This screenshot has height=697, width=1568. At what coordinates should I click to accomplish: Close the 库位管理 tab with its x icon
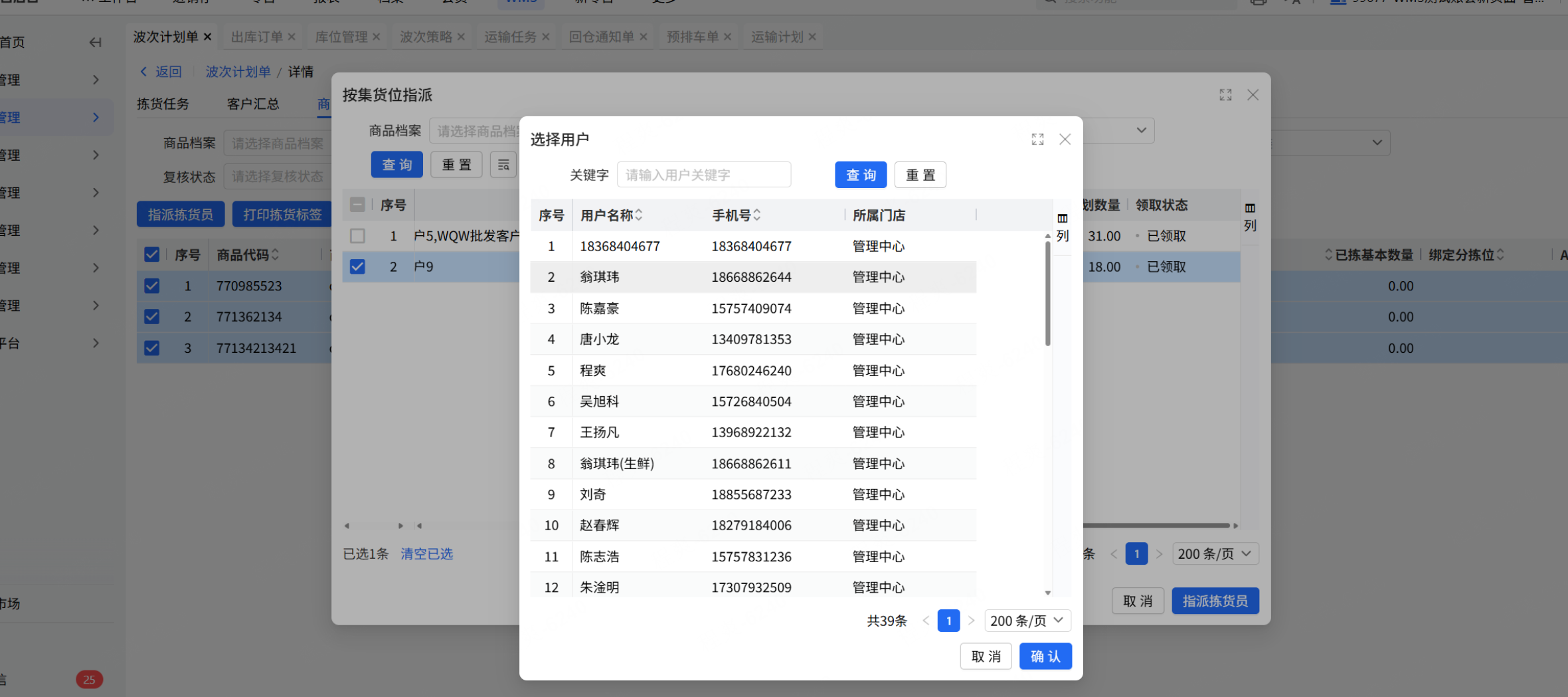pos(377,37)
